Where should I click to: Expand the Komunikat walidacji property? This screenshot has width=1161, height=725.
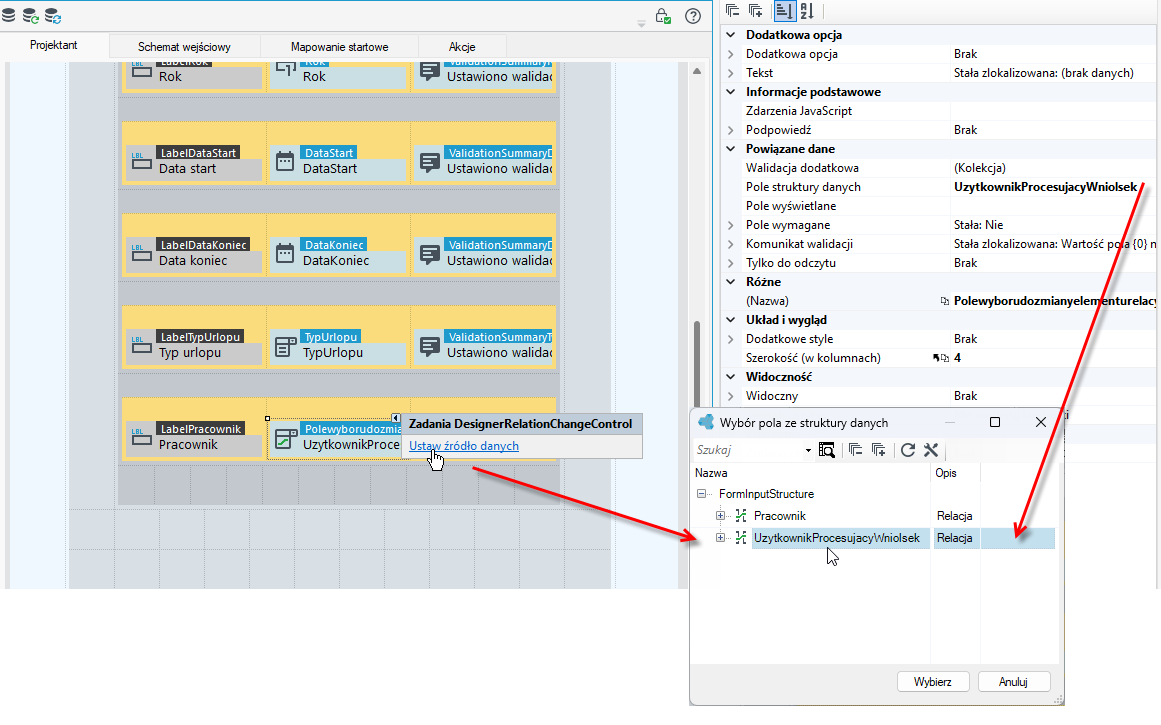(731, 244)
